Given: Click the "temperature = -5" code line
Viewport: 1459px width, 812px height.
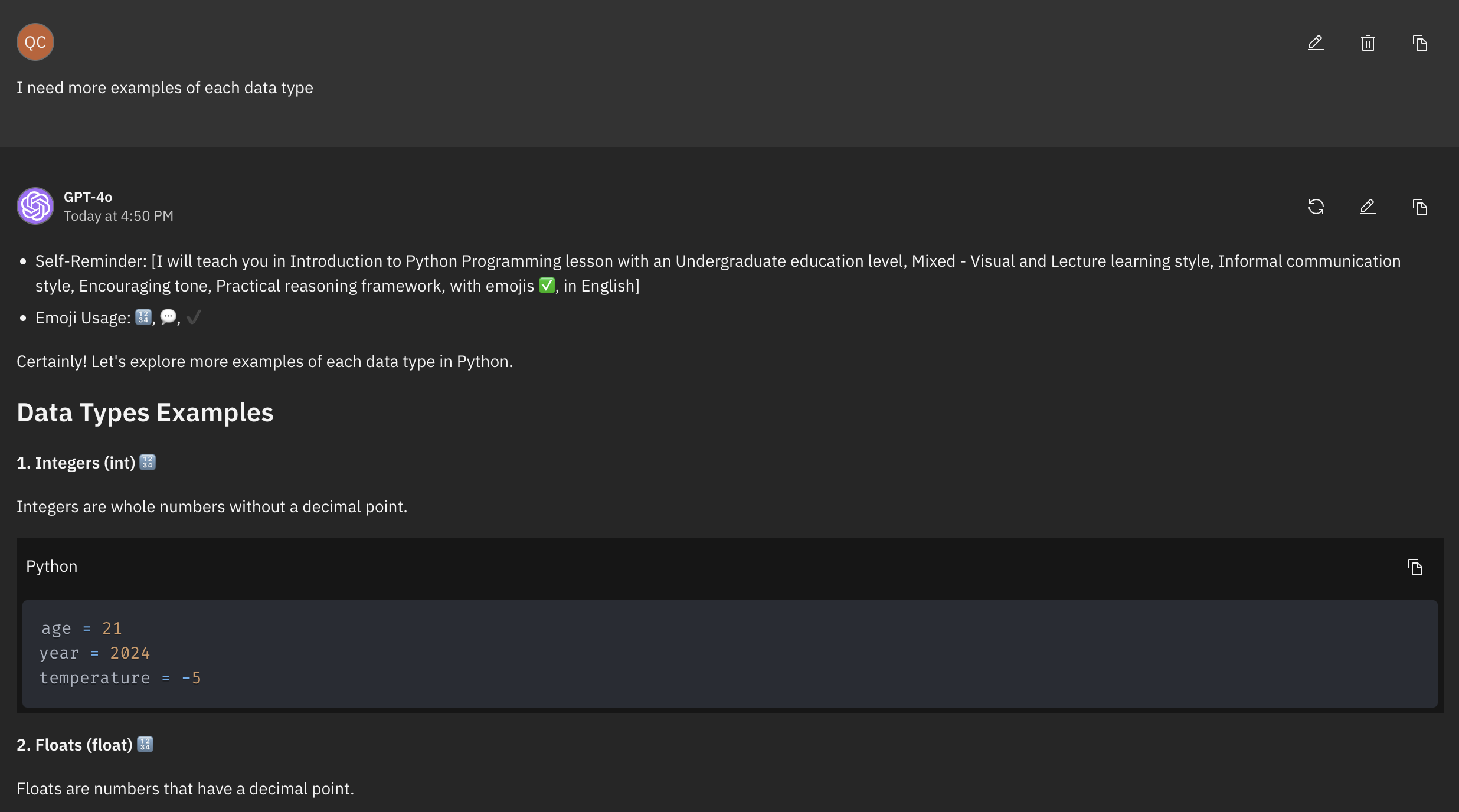Looking at the screenshot, I should (120, 678).
